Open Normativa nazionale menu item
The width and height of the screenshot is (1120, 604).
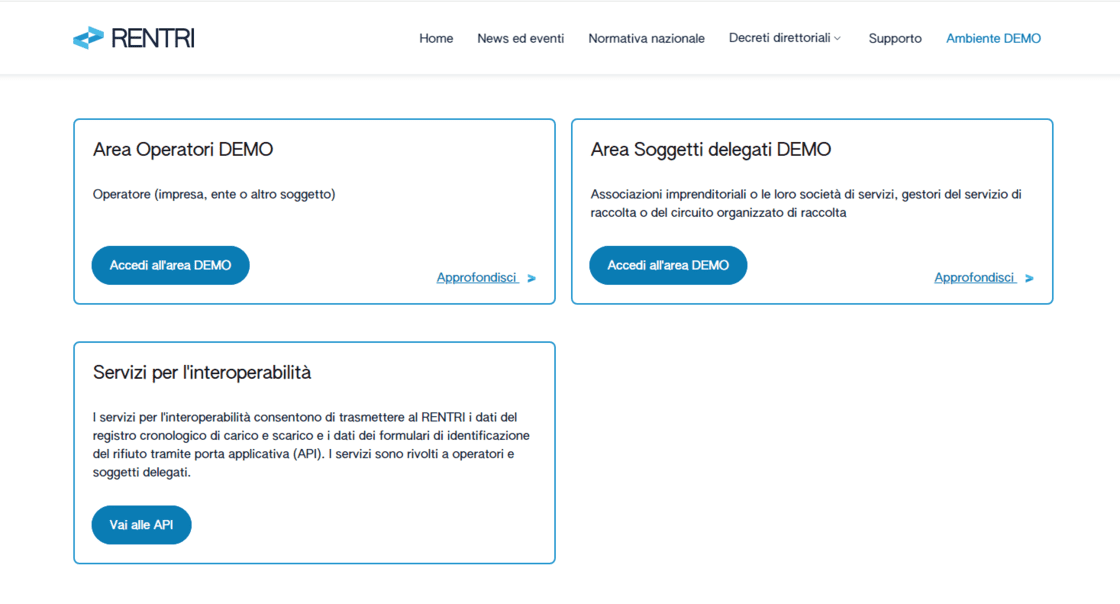pos(646,39)
